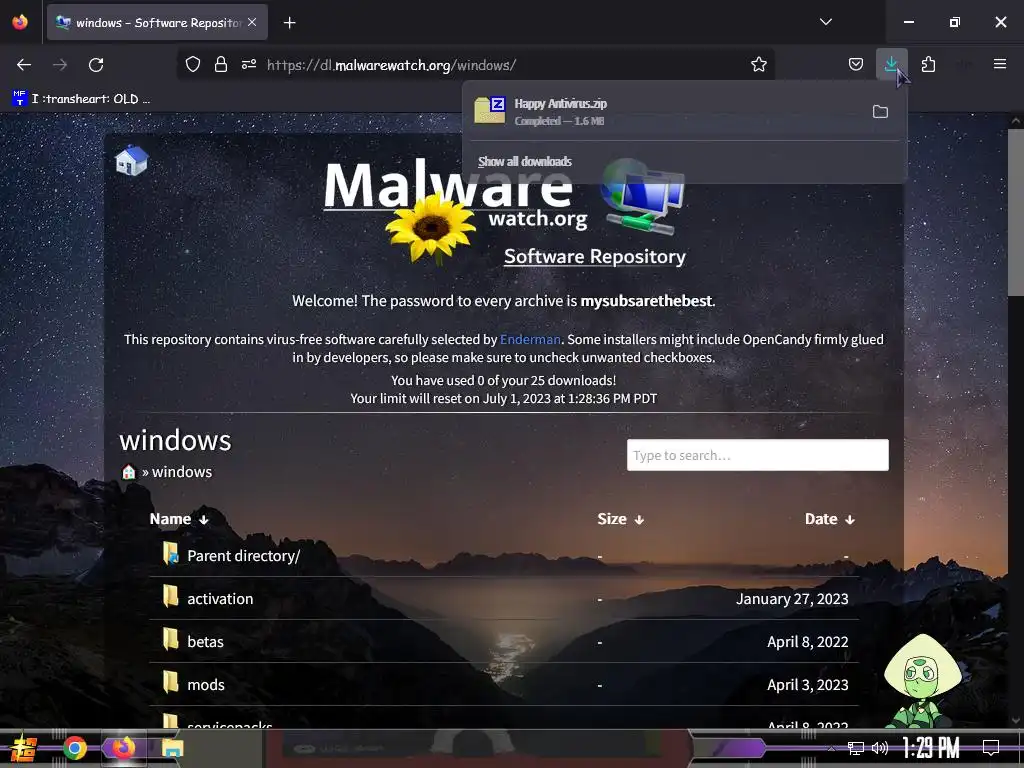Select the April 3, 2023 date

[x=808, y=685]
